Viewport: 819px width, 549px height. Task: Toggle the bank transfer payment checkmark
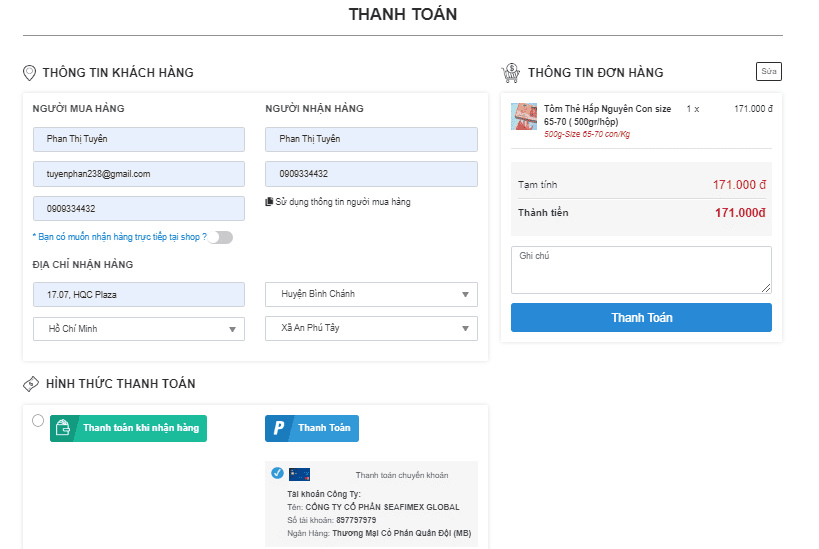coord(277,473)
